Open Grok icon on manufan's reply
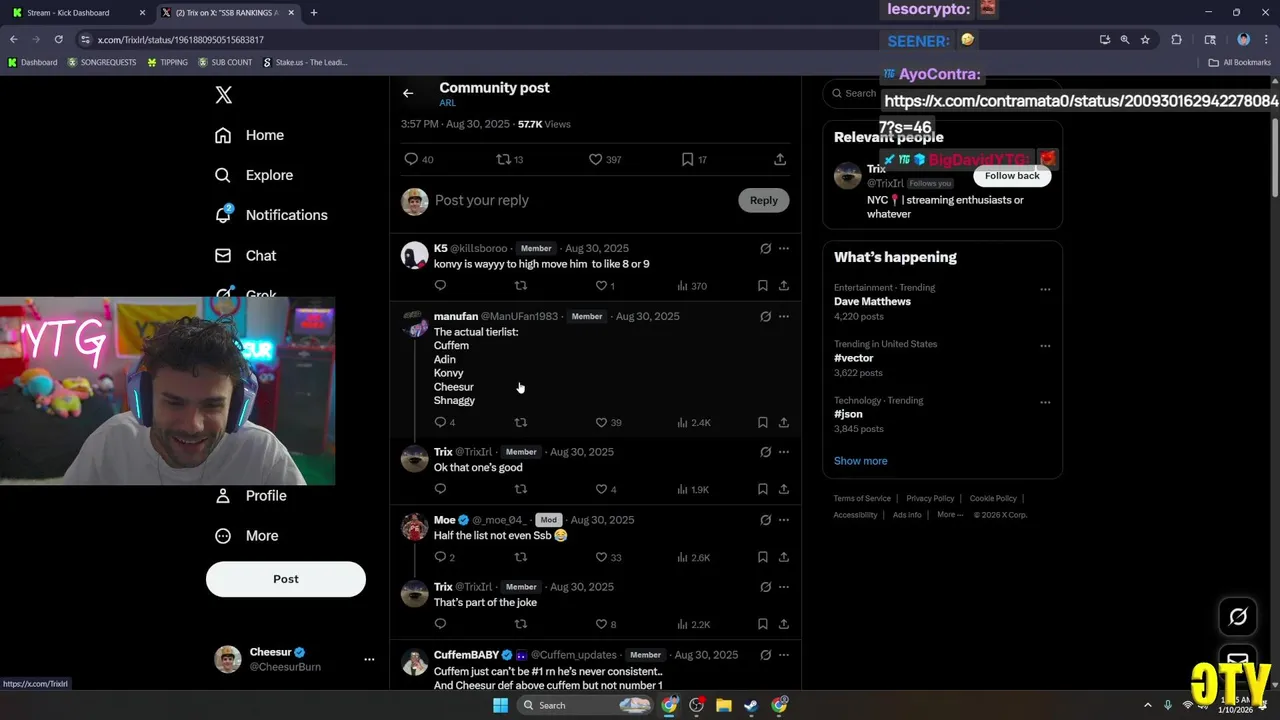The image size is (1280, 720). tap(765, 316)
